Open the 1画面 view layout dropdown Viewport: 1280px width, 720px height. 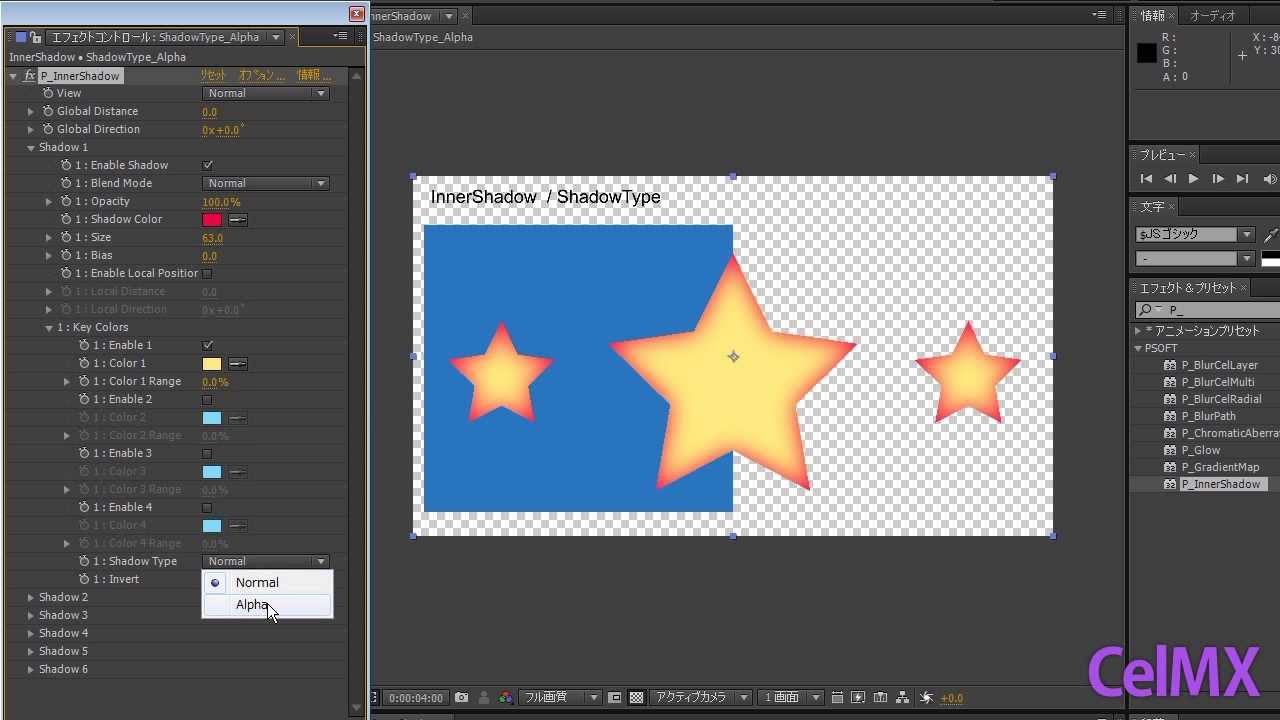[x=790, y=698]
